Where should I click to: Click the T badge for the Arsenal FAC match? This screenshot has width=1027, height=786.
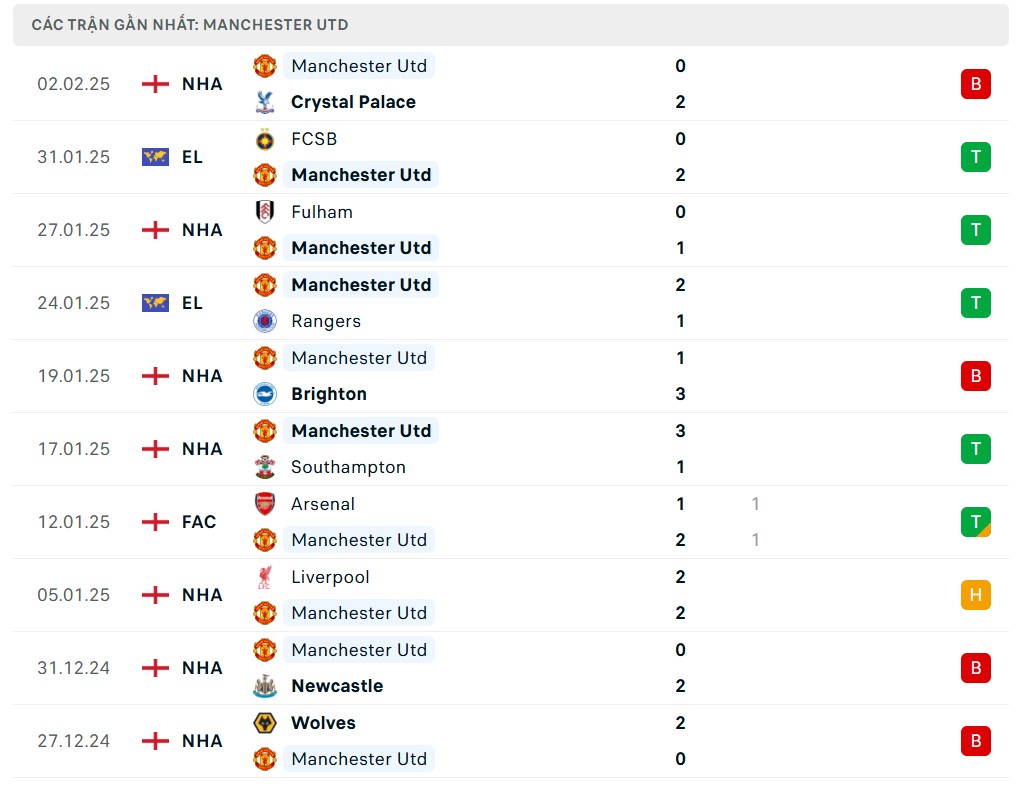975,522
